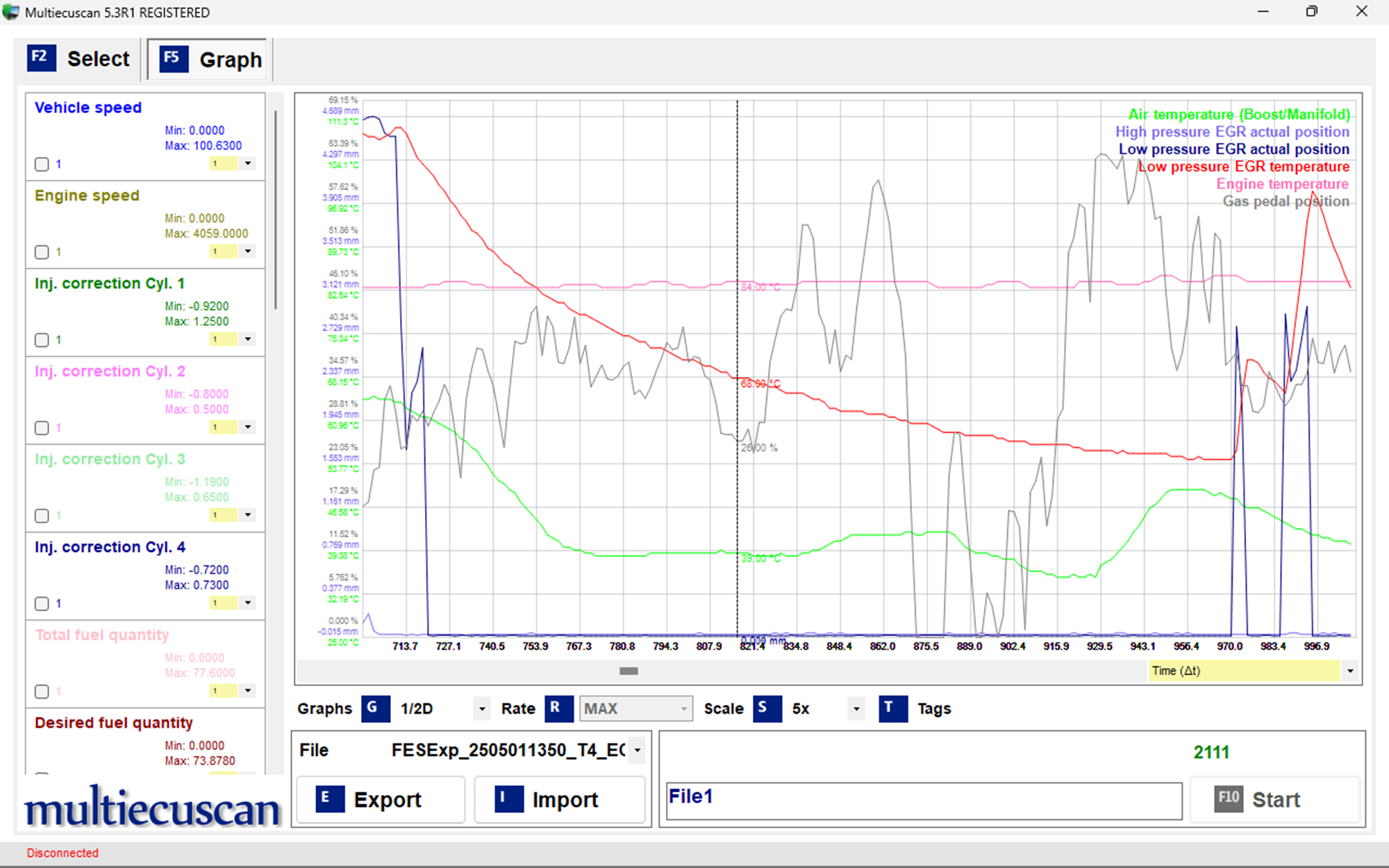Open the Inj. correction Cyl. 2 axis dropdown
The height and width of the screenshot is (868, 1389).
(x=248, y=426)
